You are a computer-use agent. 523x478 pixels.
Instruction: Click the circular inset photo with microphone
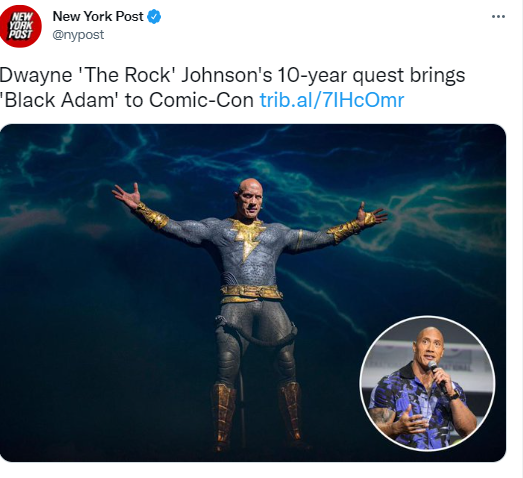427,383
